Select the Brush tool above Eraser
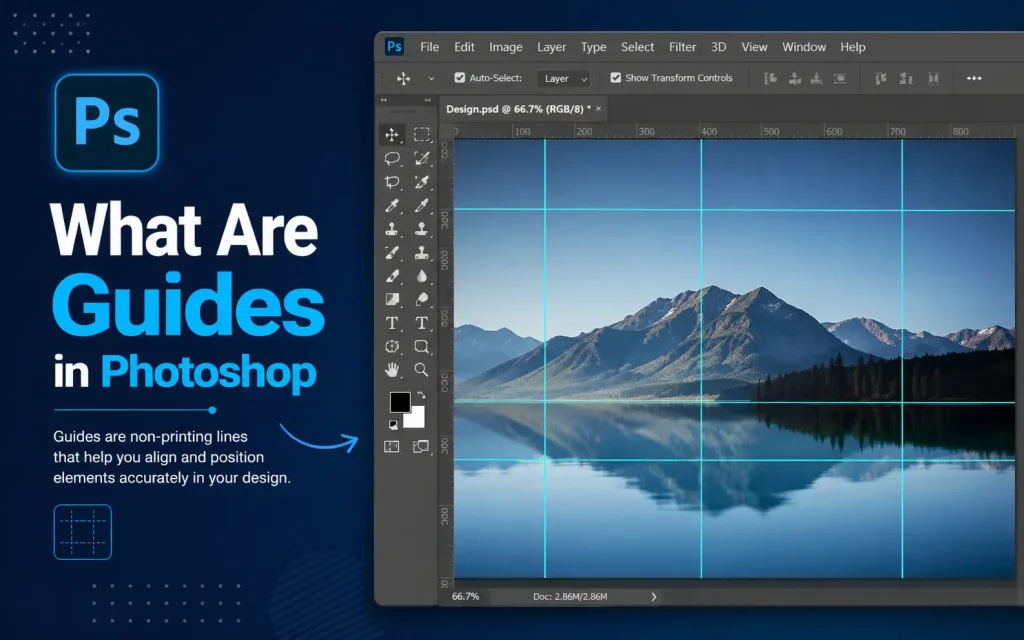This screenshot has width=1024, height=640. click(x=392, y=252)
